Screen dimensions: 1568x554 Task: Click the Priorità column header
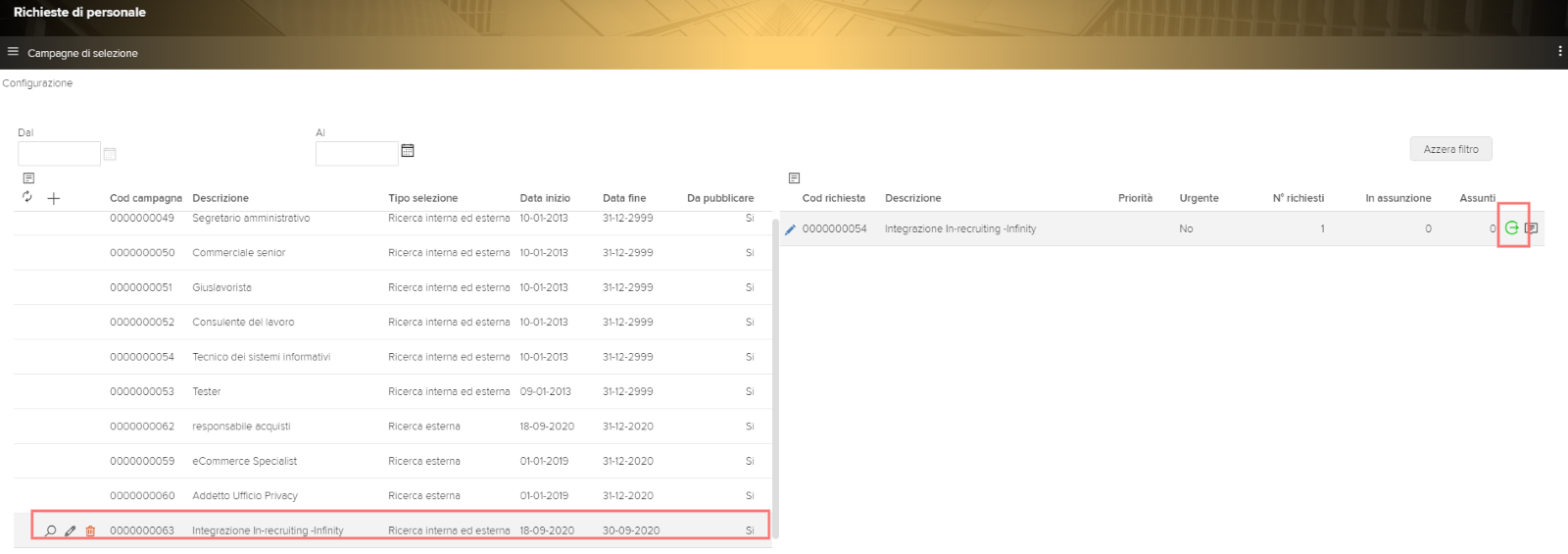(1135, 198)
